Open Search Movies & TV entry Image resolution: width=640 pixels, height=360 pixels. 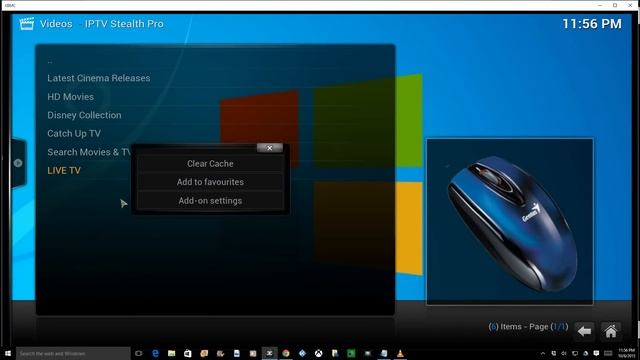coord(89,152)
